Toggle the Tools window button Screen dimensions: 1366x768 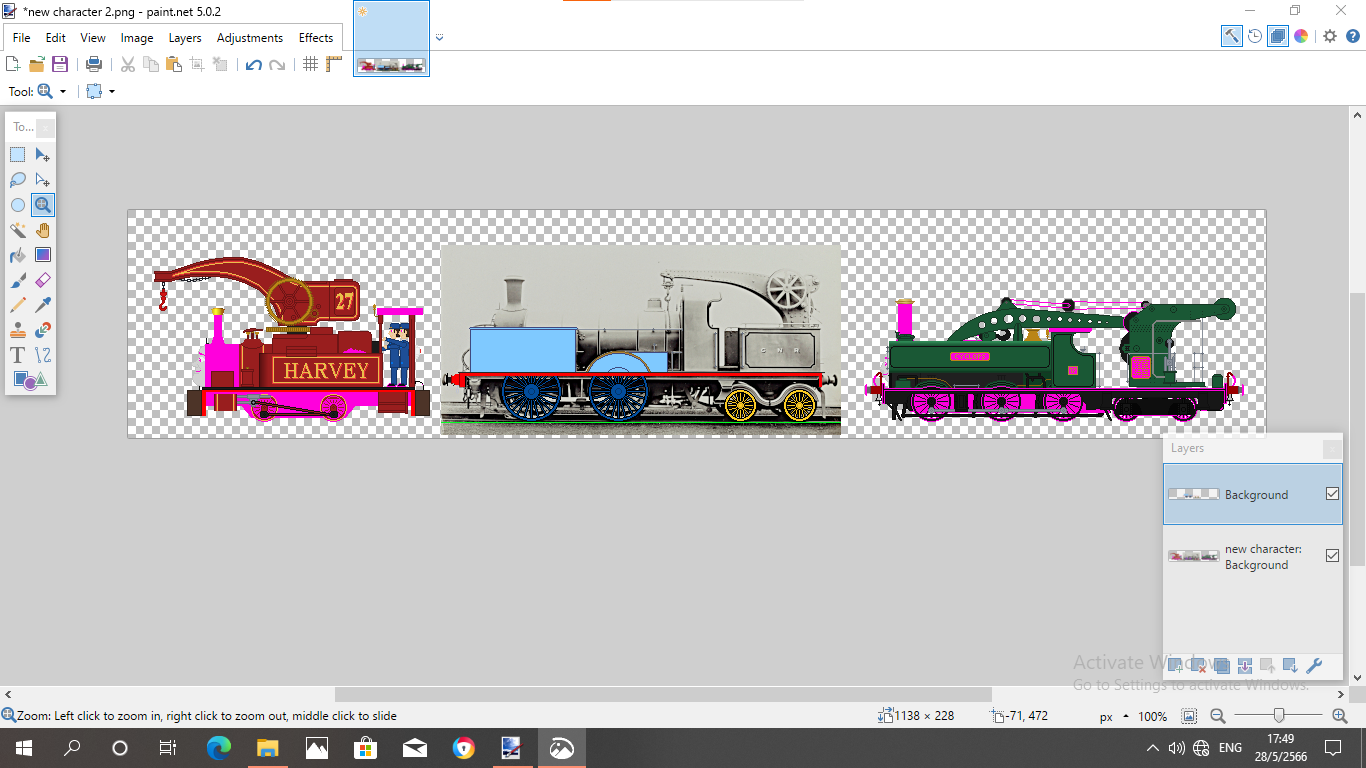pyautogui.click(x=1232, y=36)
